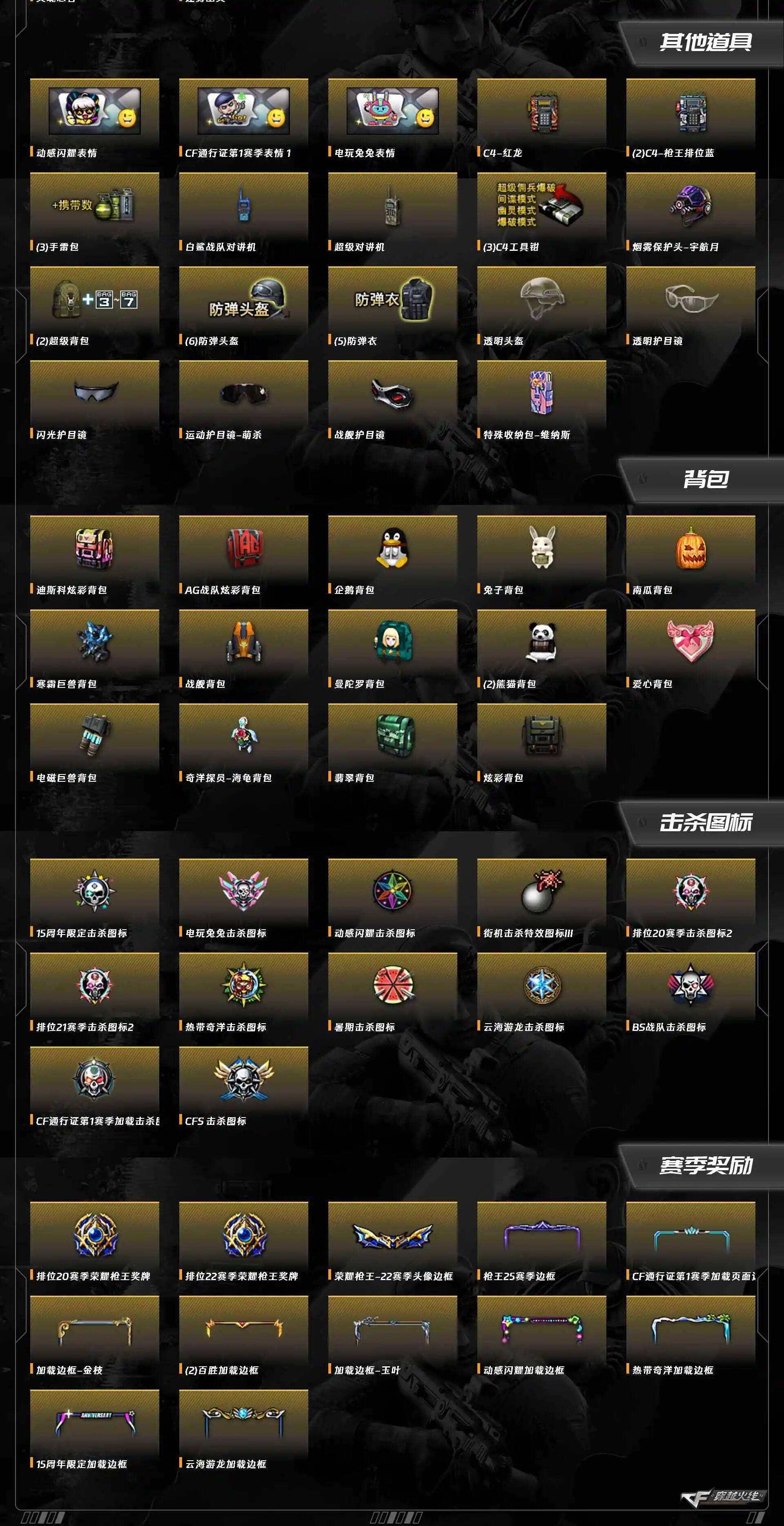Click the 熊猫背包 panda backpack
Screen dimensions: 784x1526
pyautogui.click(x=542, y=642)
